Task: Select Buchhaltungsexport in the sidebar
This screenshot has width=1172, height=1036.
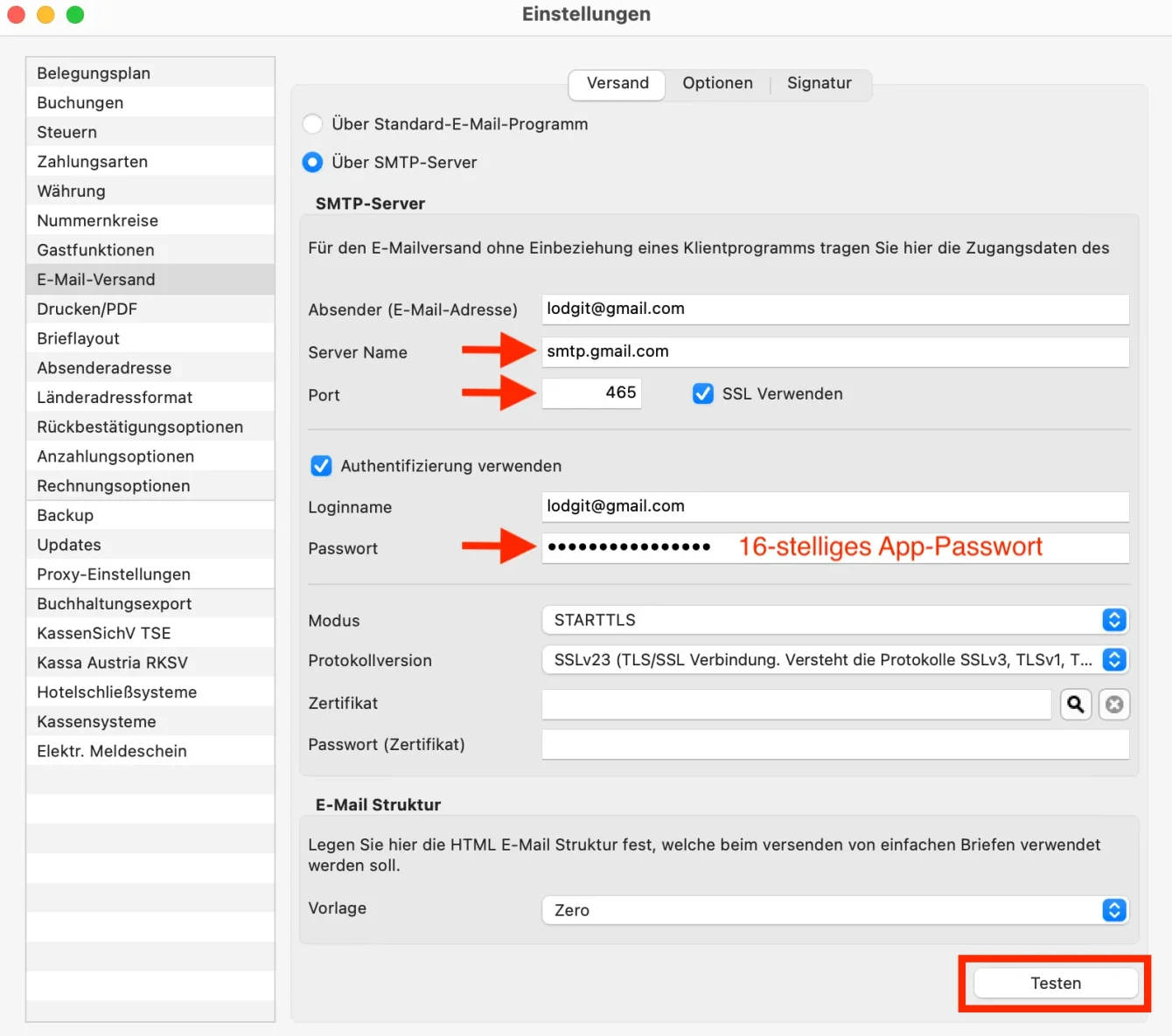Action: tap(150, 604)
